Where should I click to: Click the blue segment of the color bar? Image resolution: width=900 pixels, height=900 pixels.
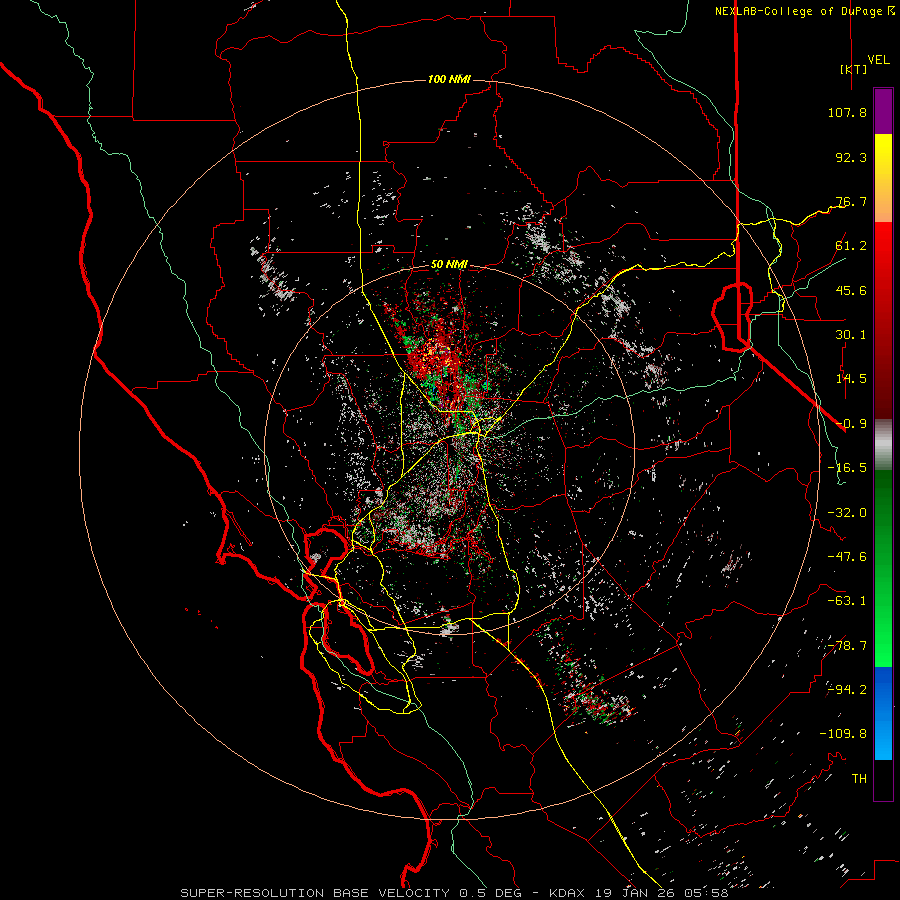883,713
